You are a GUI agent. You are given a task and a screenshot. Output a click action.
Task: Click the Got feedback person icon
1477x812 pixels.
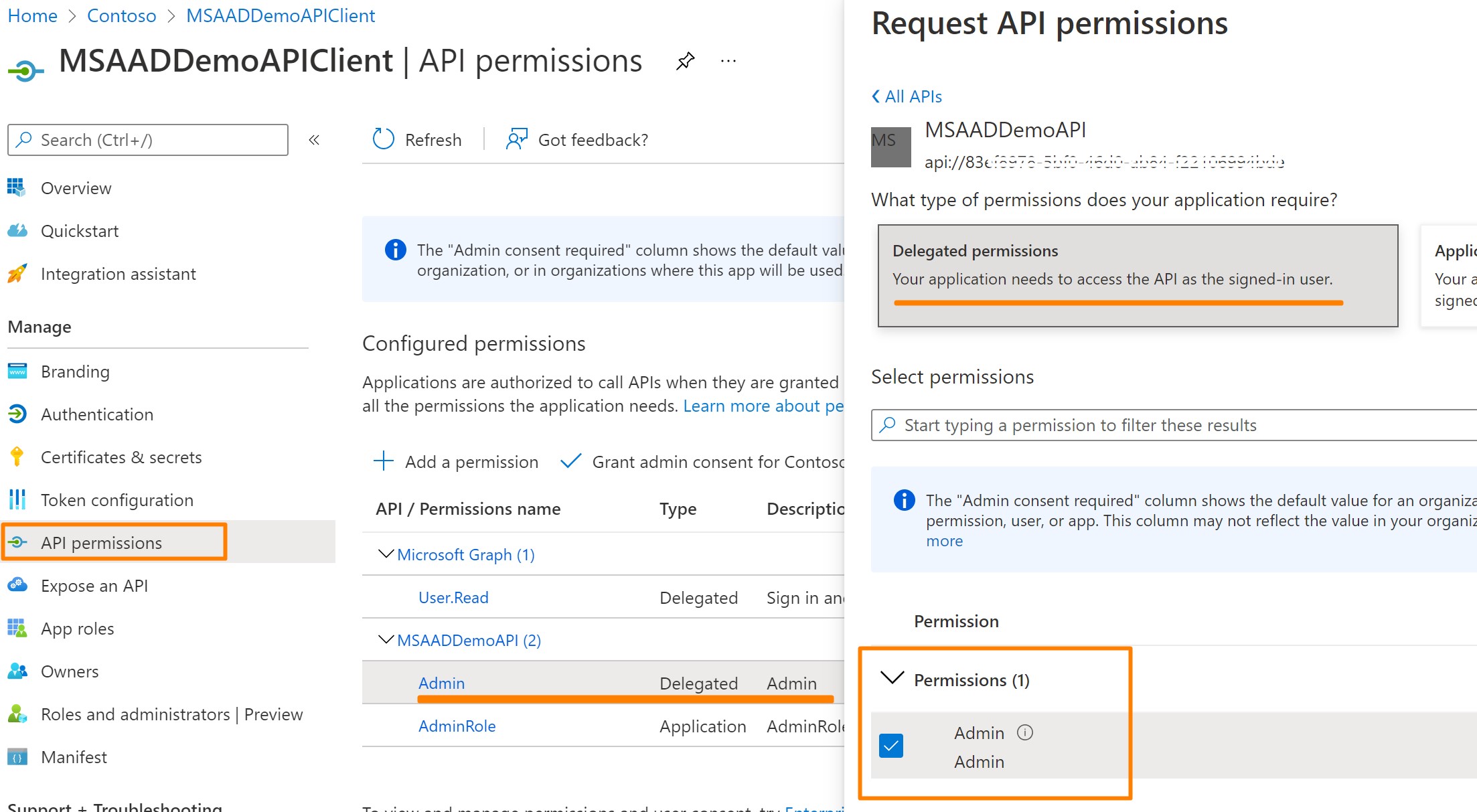517,139
